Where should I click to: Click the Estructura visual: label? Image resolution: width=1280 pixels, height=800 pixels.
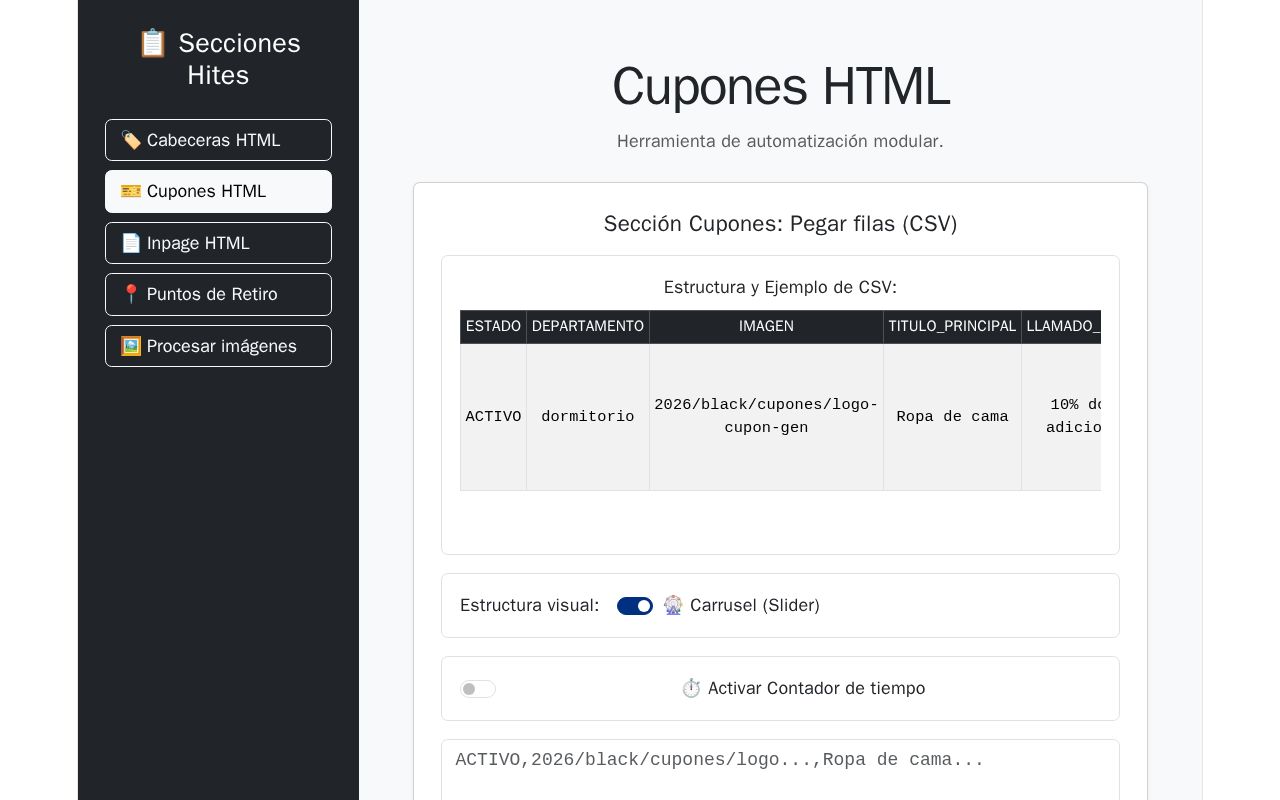[530, 605]
